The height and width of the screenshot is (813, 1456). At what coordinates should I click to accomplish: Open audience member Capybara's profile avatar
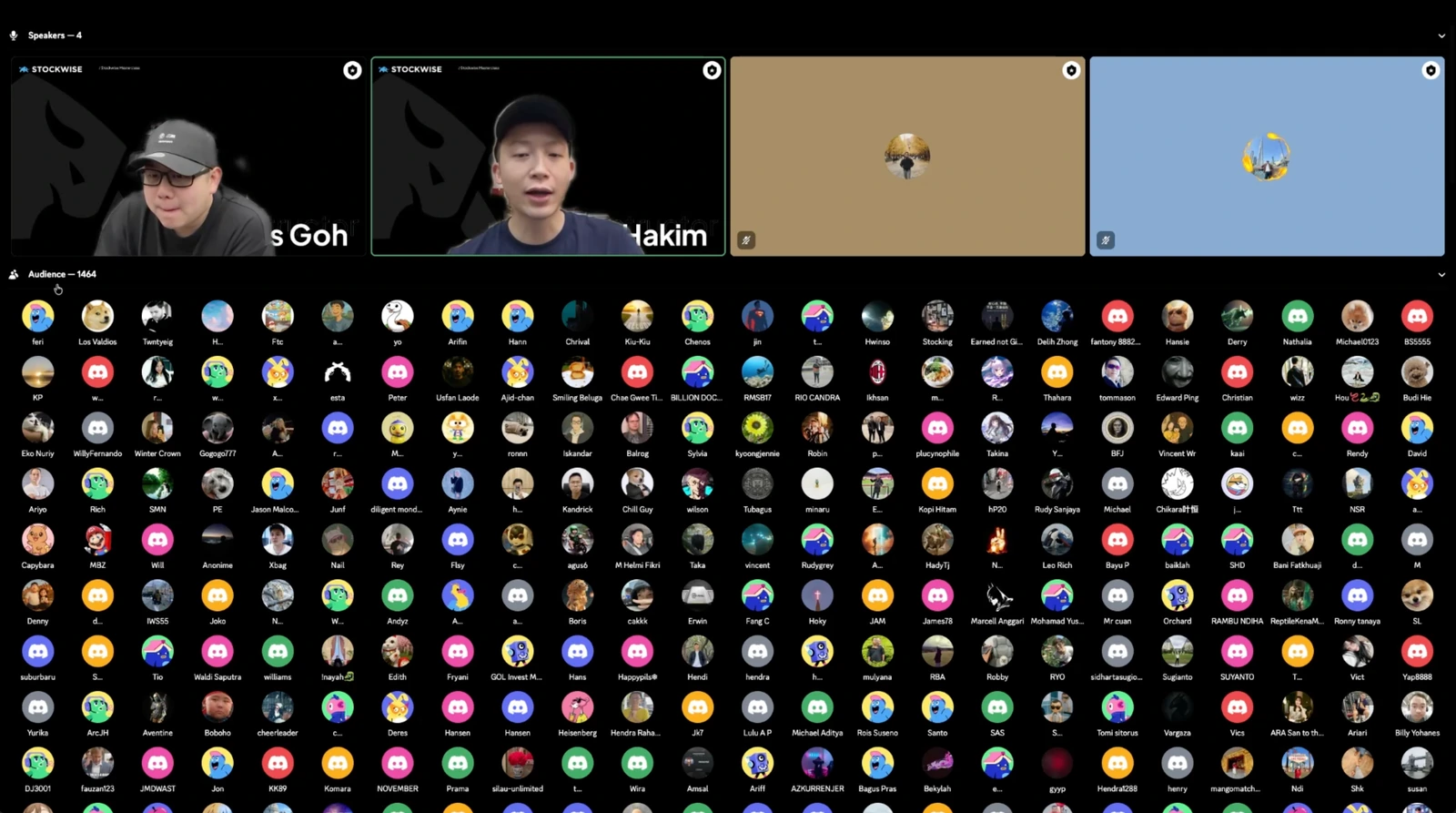pos(37,540)
